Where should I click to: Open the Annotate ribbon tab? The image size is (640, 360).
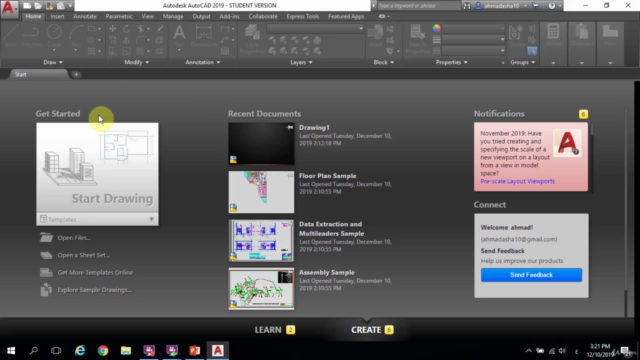coord(85,16)
